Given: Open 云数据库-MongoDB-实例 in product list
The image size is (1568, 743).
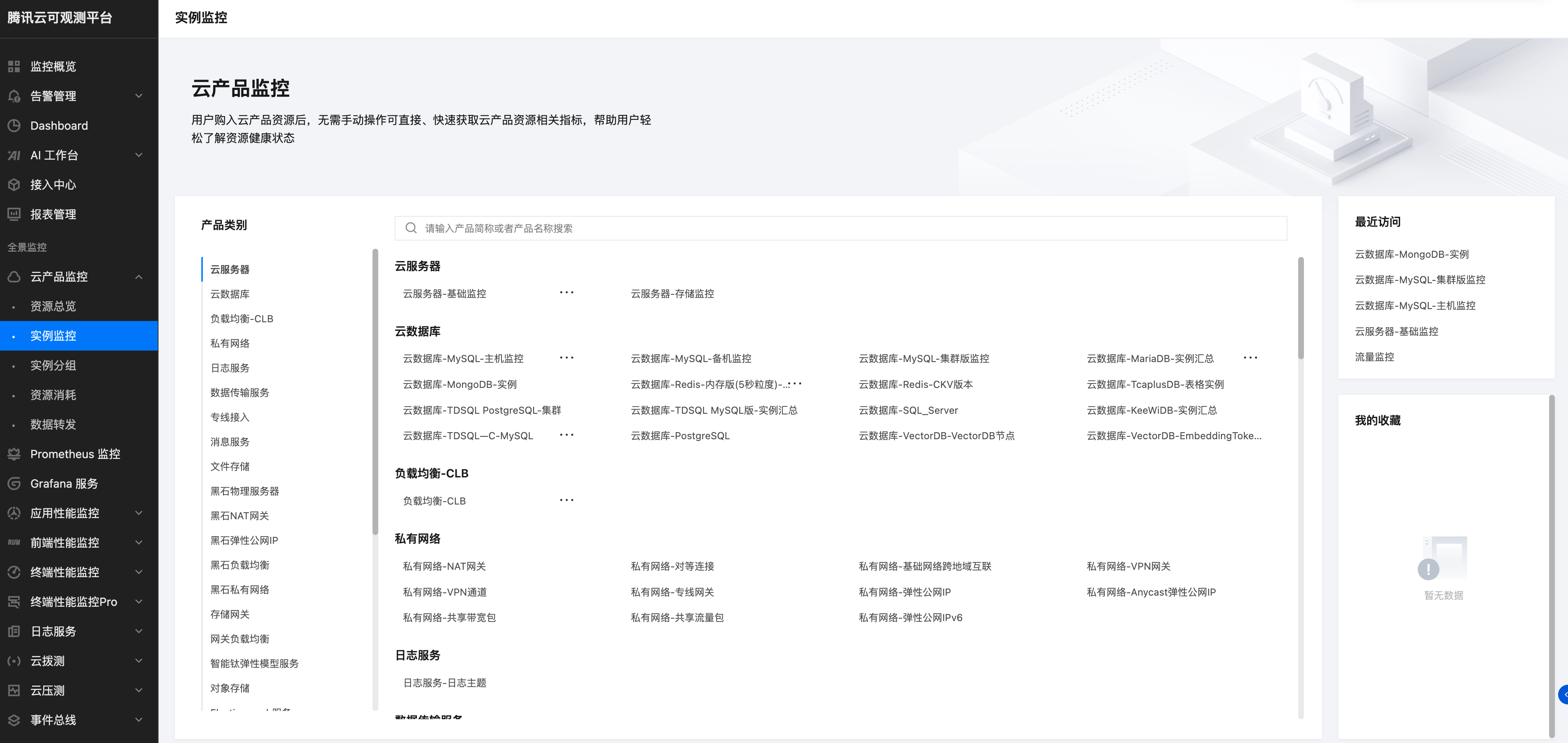Looking at the screenshot, I should pyautogui.click(x=460, y=384).
